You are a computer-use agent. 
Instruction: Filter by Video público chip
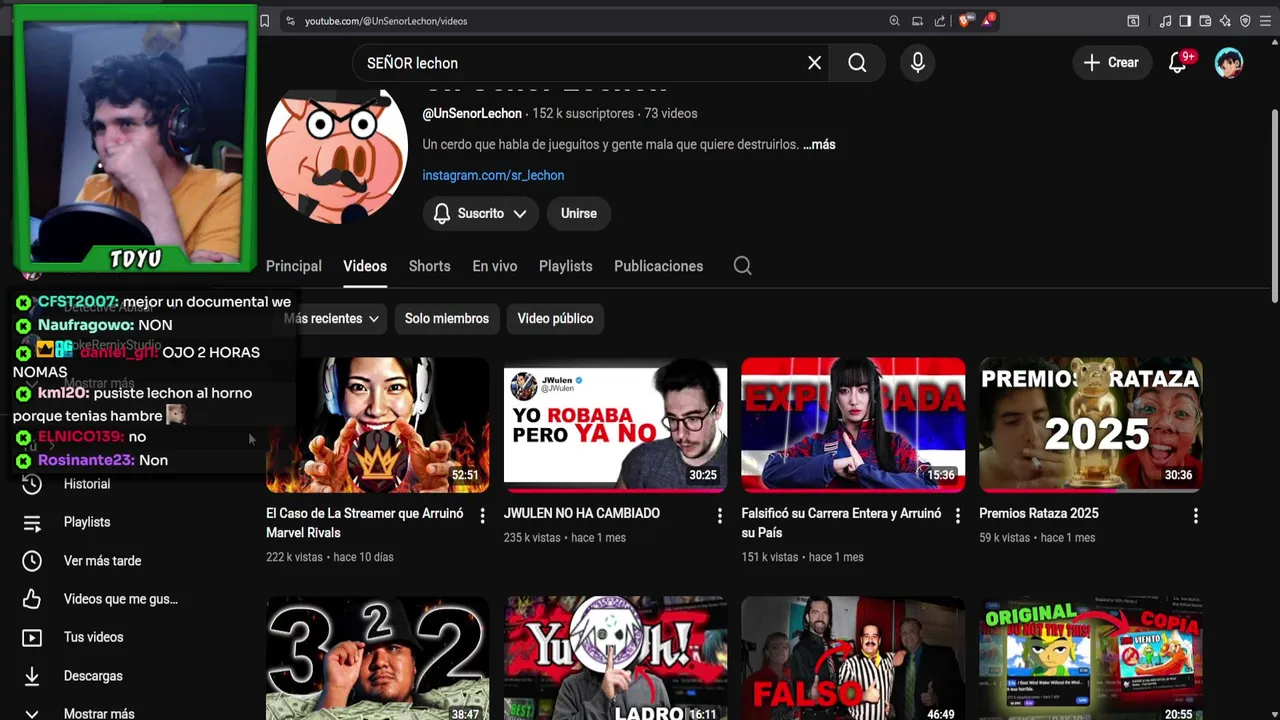coord(555,318)
